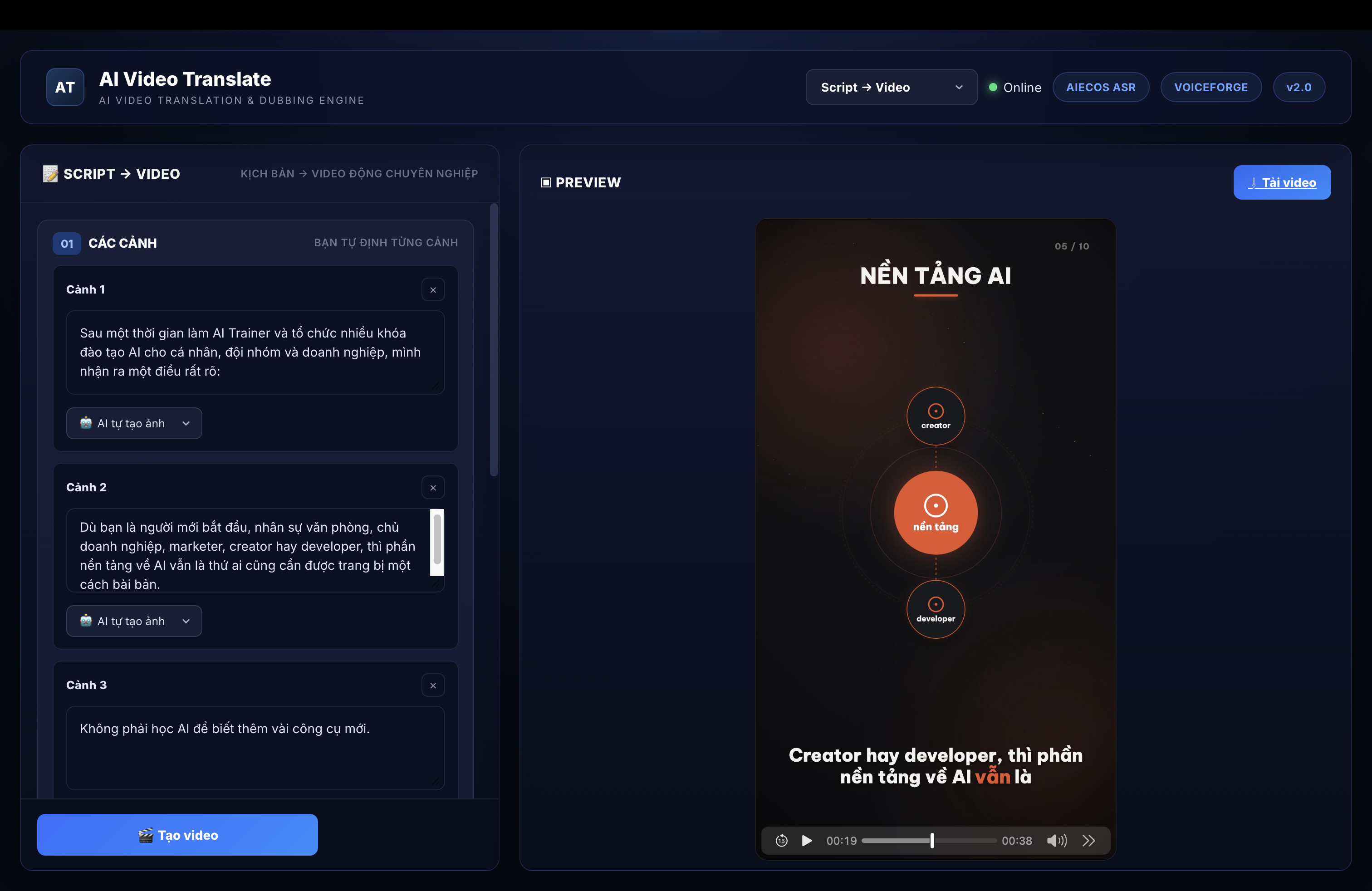The height and width of the screenshot is (891, 1372).
Task: Click the Cảnh 1 text area resize handle
Action: click(436, 386)
